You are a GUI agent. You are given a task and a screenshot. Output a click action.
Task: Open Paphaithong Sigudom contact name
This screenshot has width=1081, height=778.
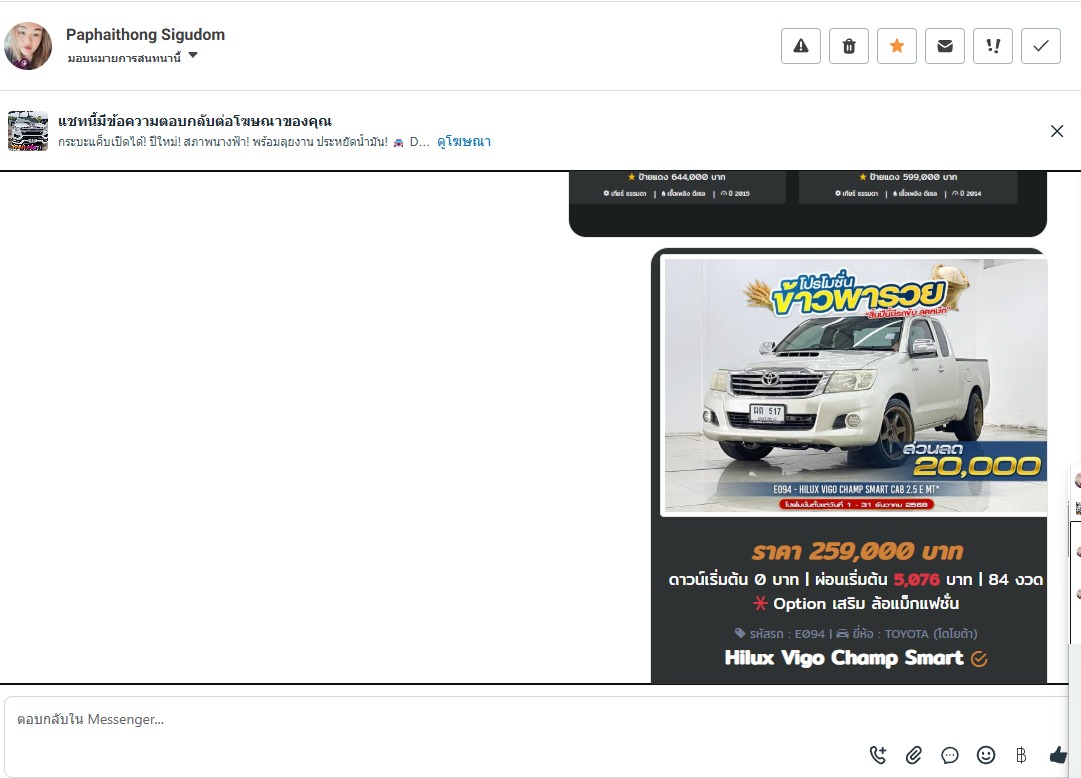145,34
